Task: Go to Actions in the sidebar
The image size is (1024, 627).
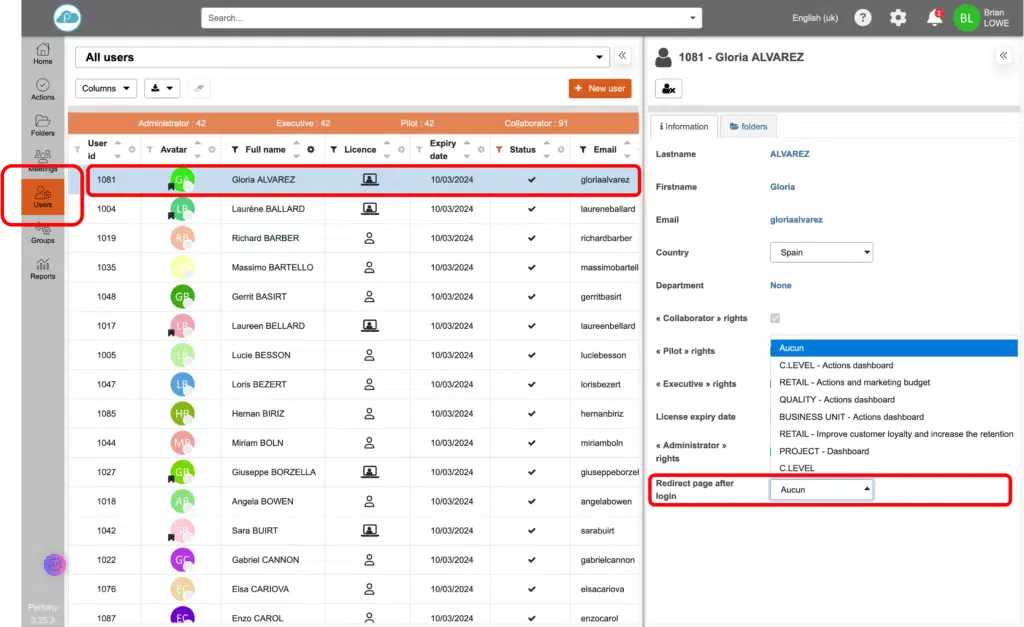Action: tap(42, 89)
